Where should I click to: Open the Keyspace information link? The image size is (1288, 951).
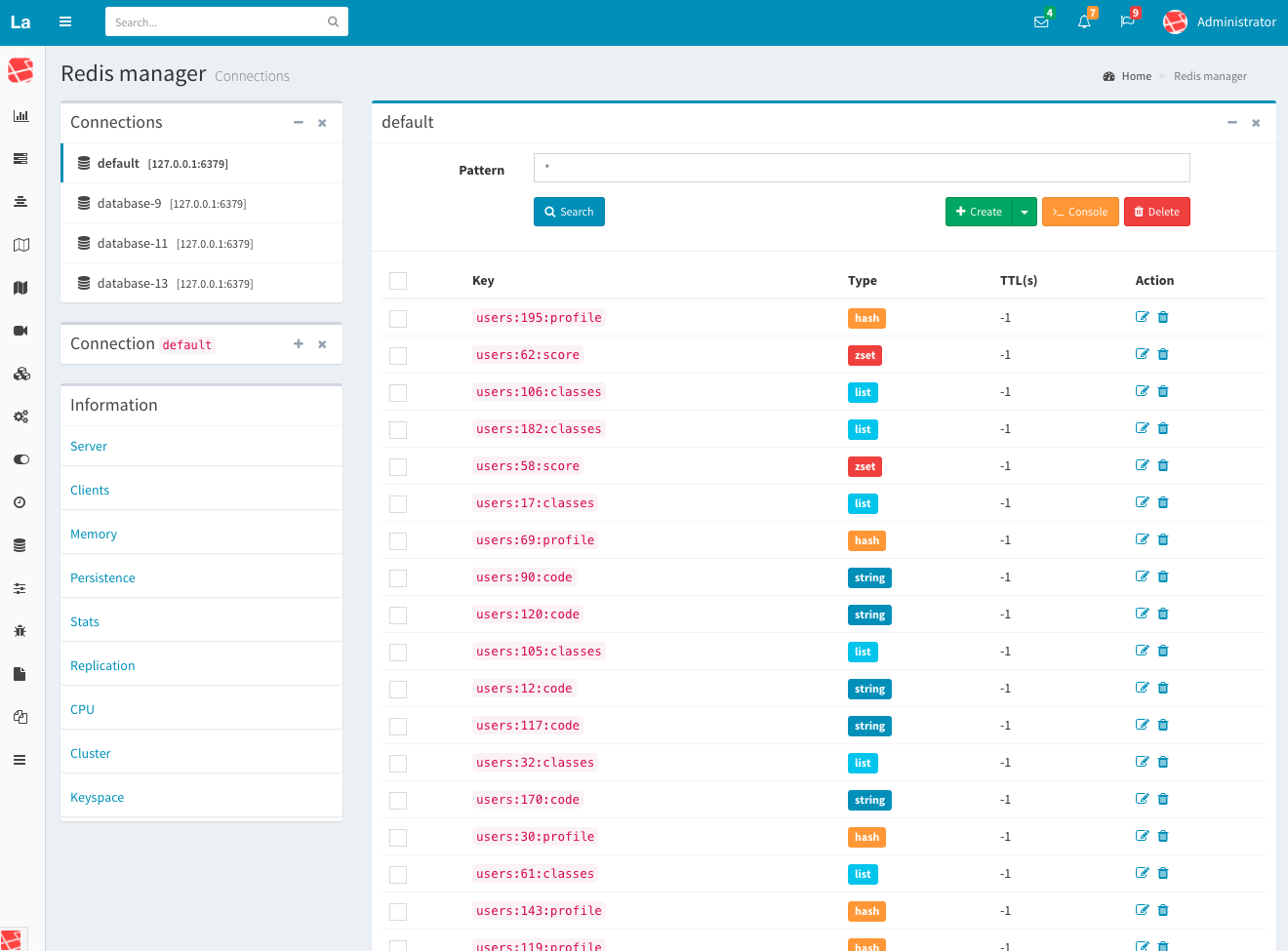tap(98, 797)
